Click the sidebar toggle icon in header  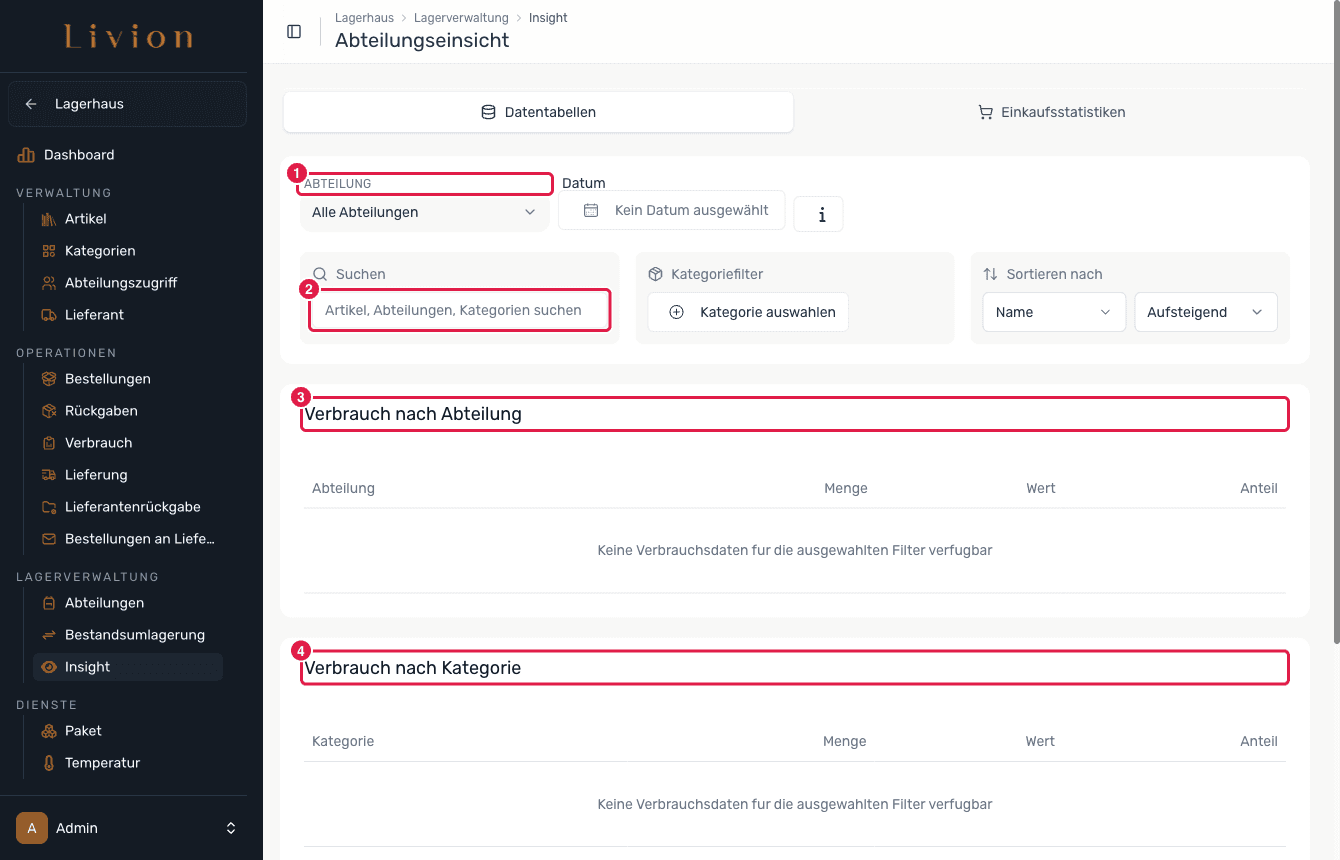coord(294,31)
